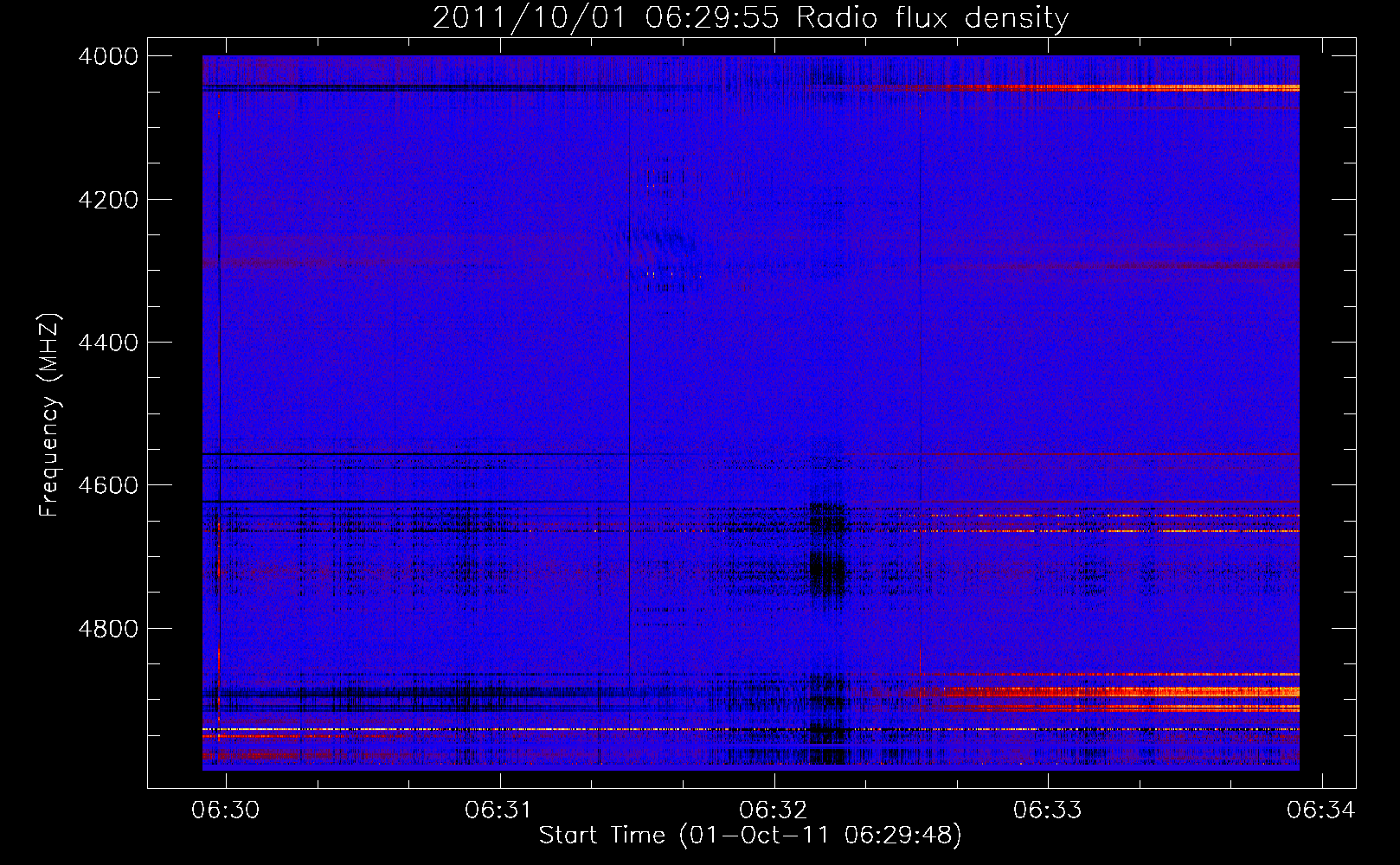The image size is (1400, 865).
Task: Click the '4000' frequency axis label
Action: tap(108, 56)
